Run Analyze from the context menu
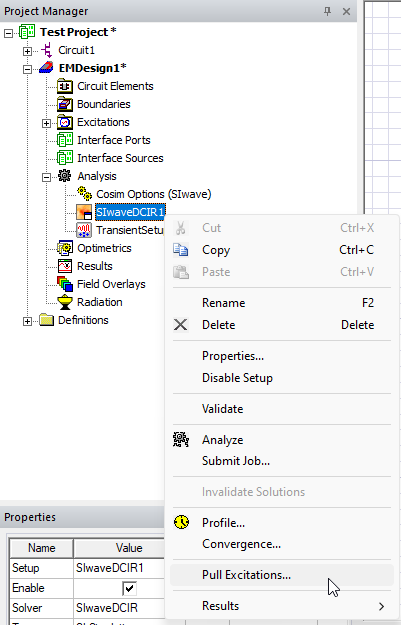401x625 pixels. (x=282, y=440)
